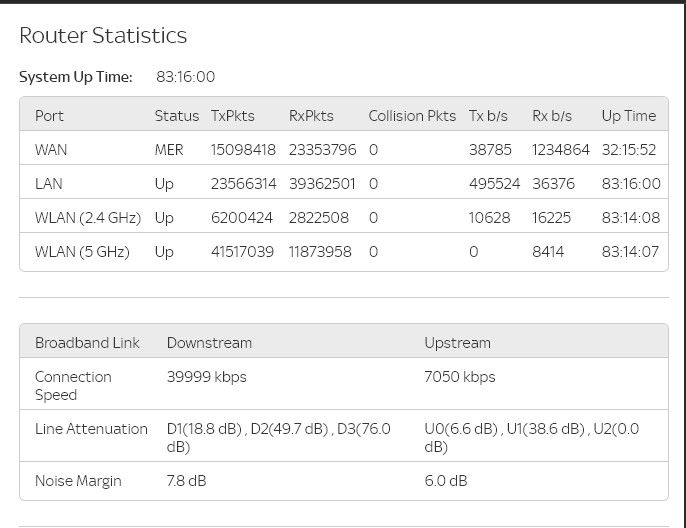
Task: Select WAN Rx b/s value 1234864
Action: click(560, 150)
